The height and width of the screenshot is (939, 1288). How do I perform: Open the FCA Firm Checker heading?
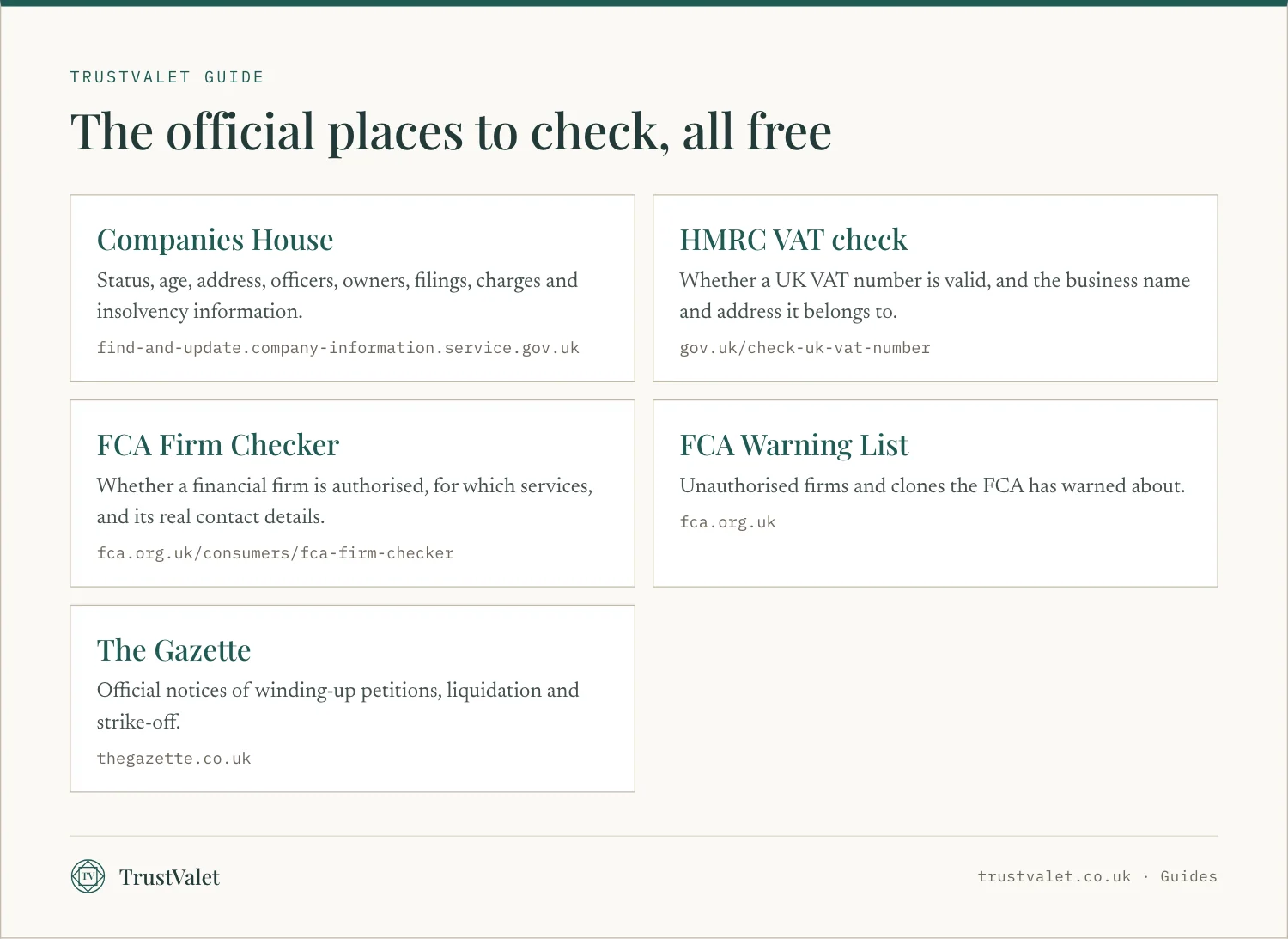(218, 445)
